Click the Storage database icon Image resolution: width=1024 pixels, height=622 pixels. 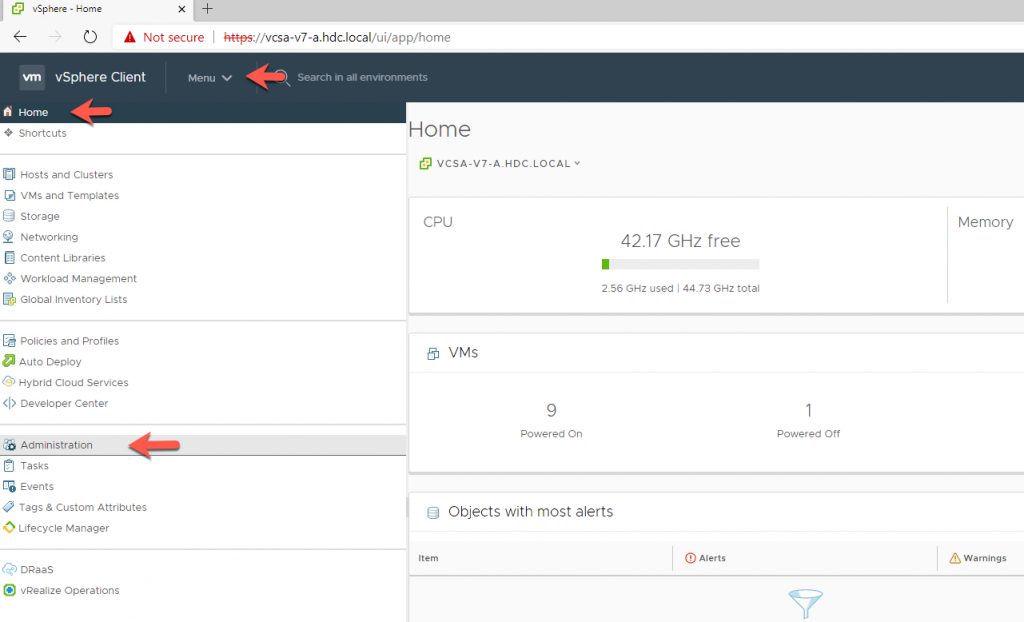[8, 216]
